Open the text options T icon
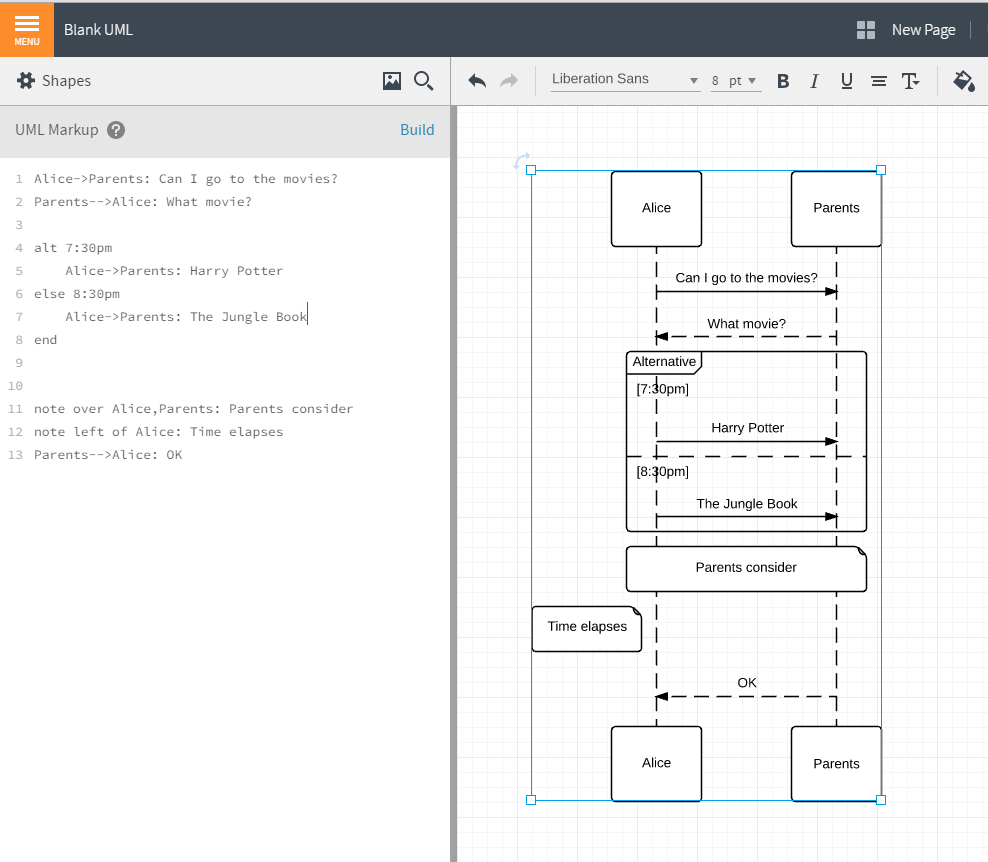The width and height of the screenshot is (988, 862). click(x=910, y=81)
